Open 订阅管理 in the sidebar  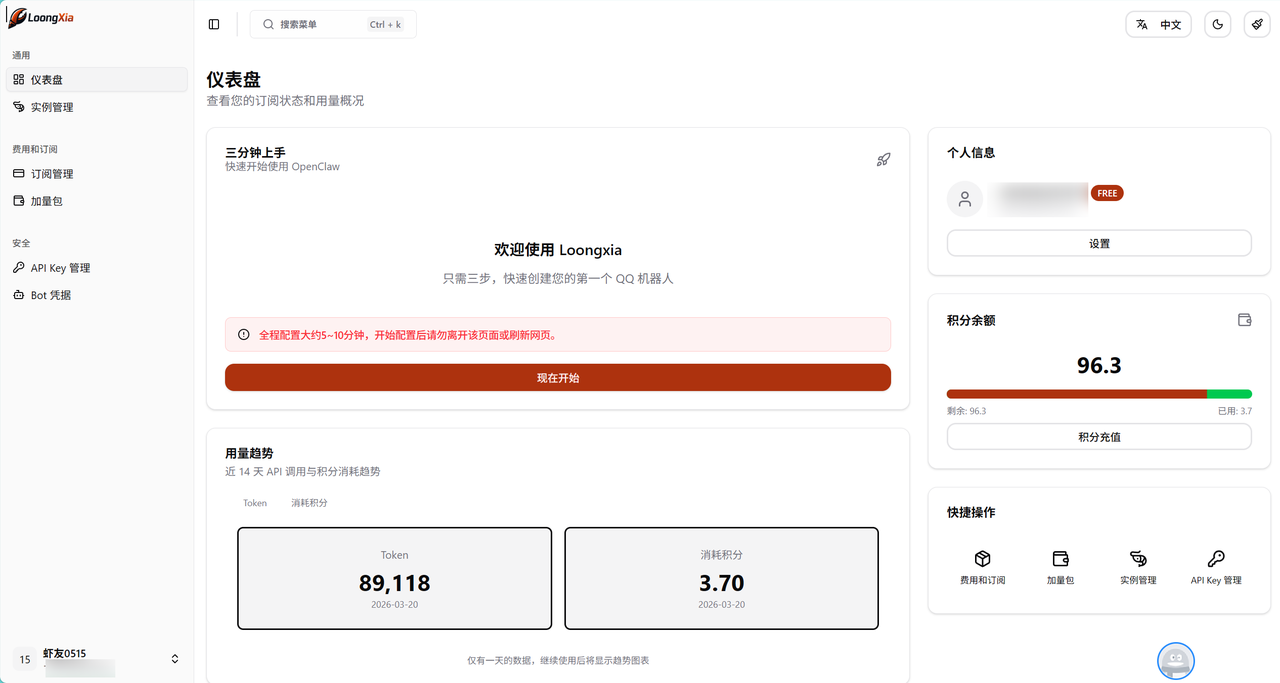pyautogui.click(x=97, y=174)
